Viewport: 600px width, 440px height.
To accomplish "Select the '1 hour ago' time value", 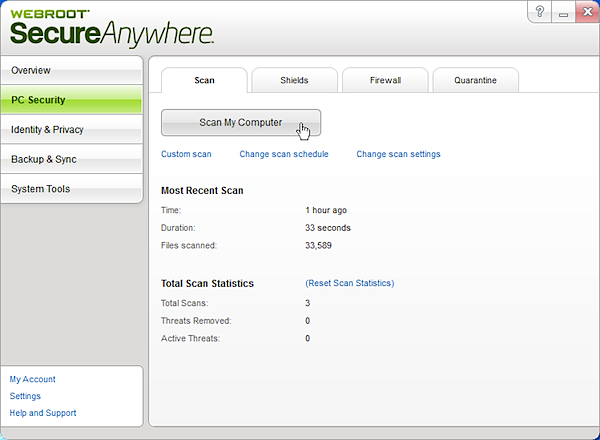I will (x=326, y=210).
